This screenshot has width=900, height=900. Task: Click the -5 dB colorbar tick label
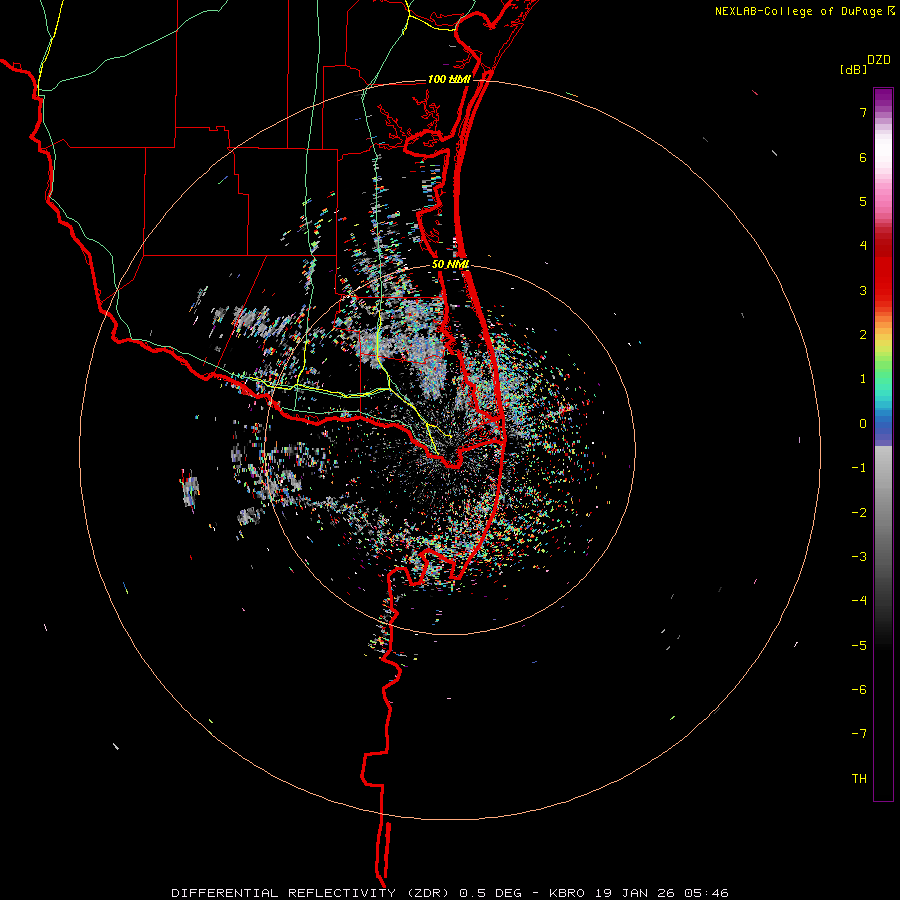click(x=859, y=646)
